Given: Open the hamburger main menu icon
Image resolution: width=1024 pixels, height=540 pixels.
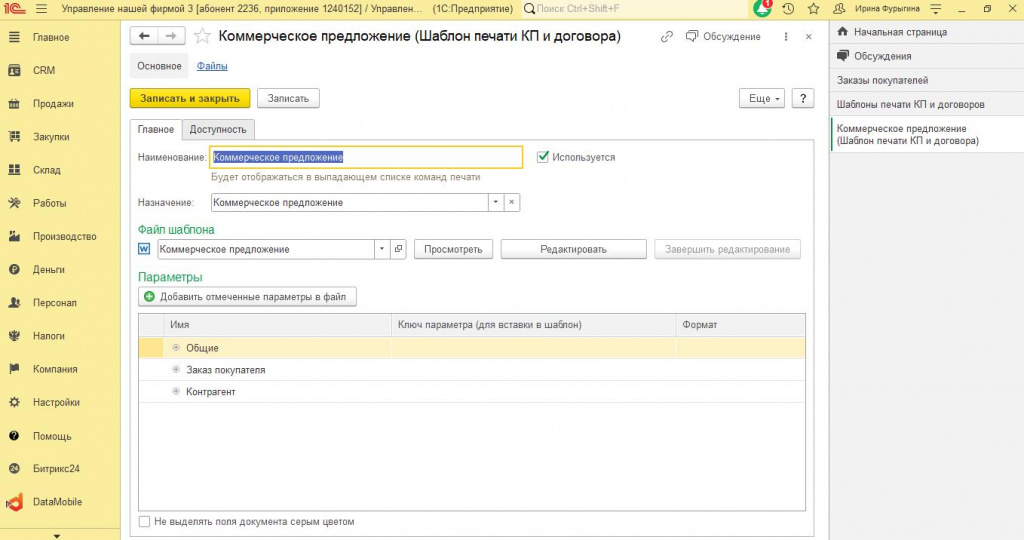Looking at the screenshot, I should [42, 9].
